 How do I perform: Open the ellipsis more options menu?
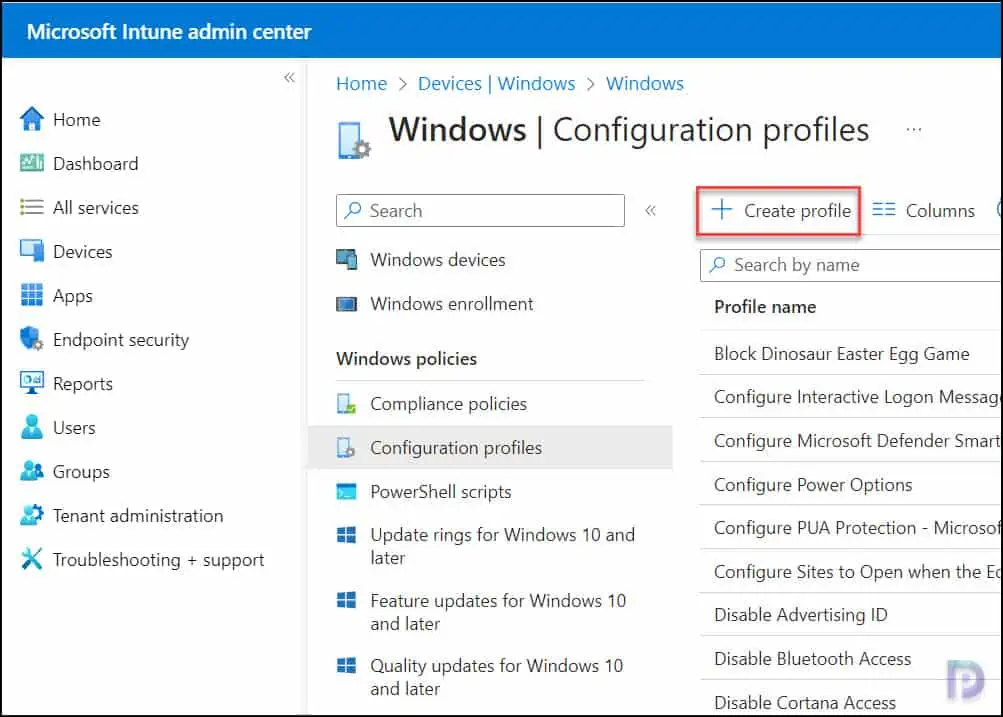pos(913,130)
